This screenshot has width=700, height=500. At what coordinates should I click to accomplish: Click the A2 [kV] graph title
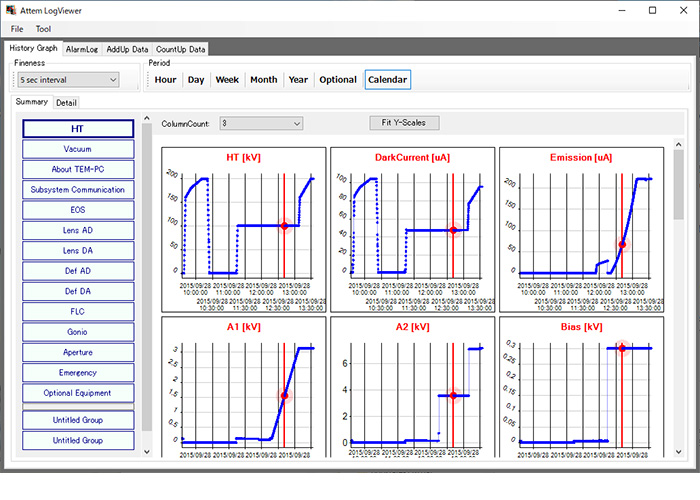[412, 327]
